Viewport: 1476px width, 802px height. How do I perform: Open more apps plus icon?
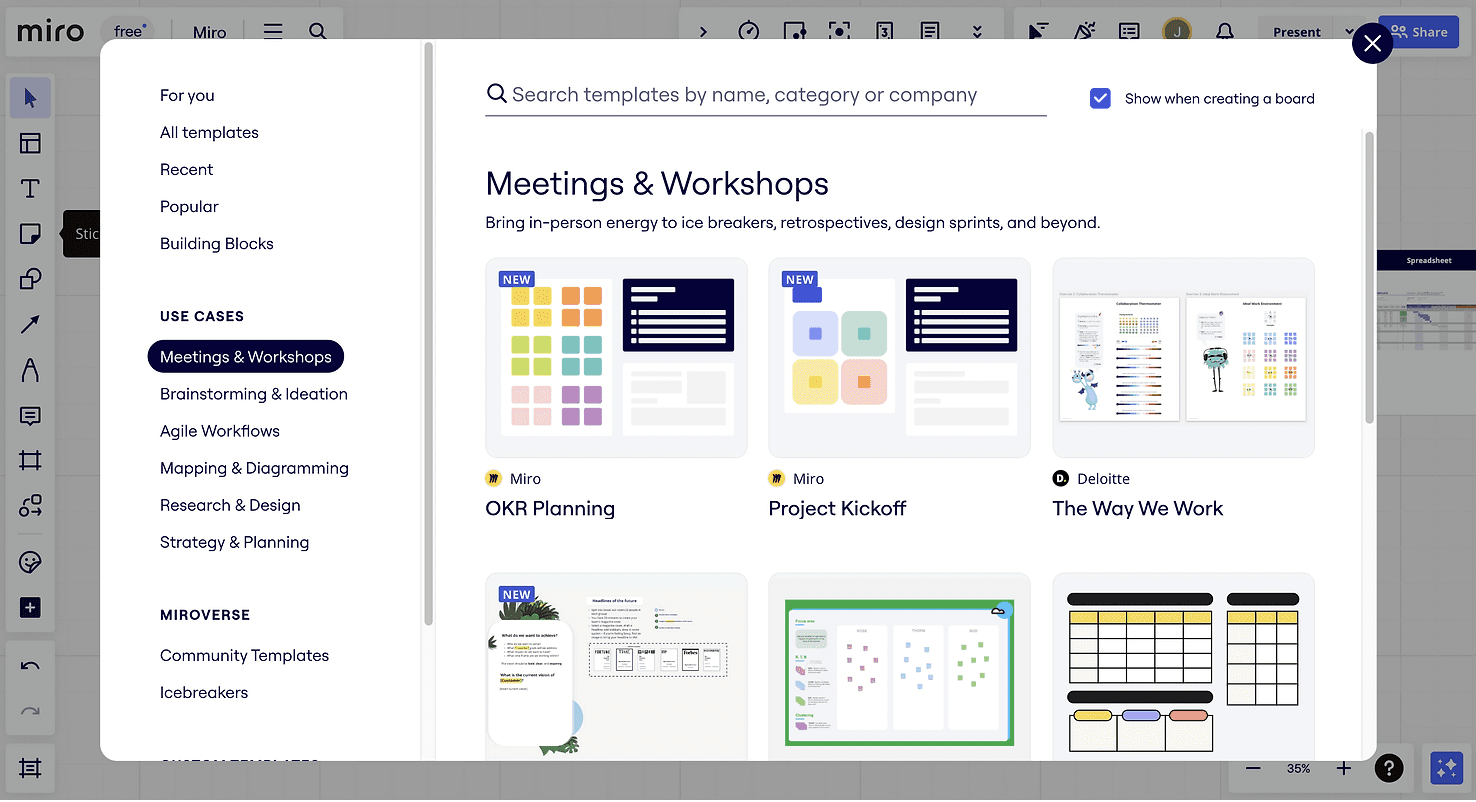[x=30, y=608]
